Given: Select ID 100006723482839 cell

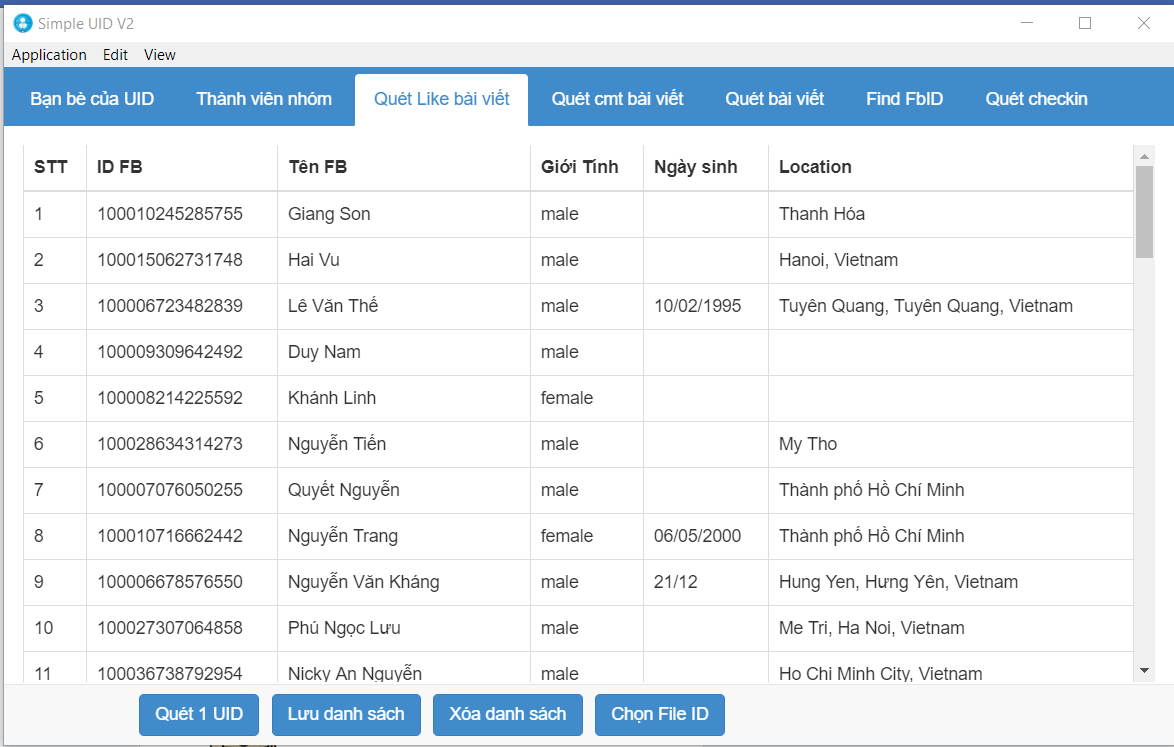Looking at the screenshot, I should pos(182,307).
